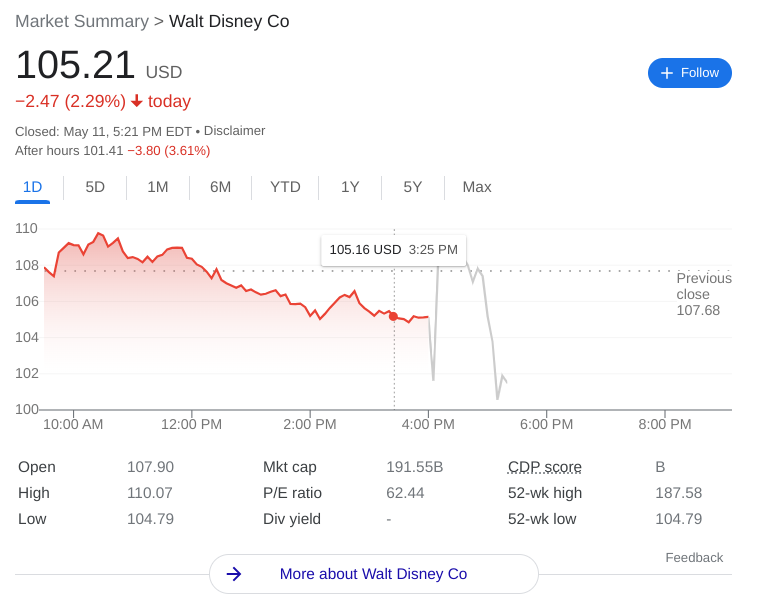Switch to the 5D chart tab

tap(95, 187)
